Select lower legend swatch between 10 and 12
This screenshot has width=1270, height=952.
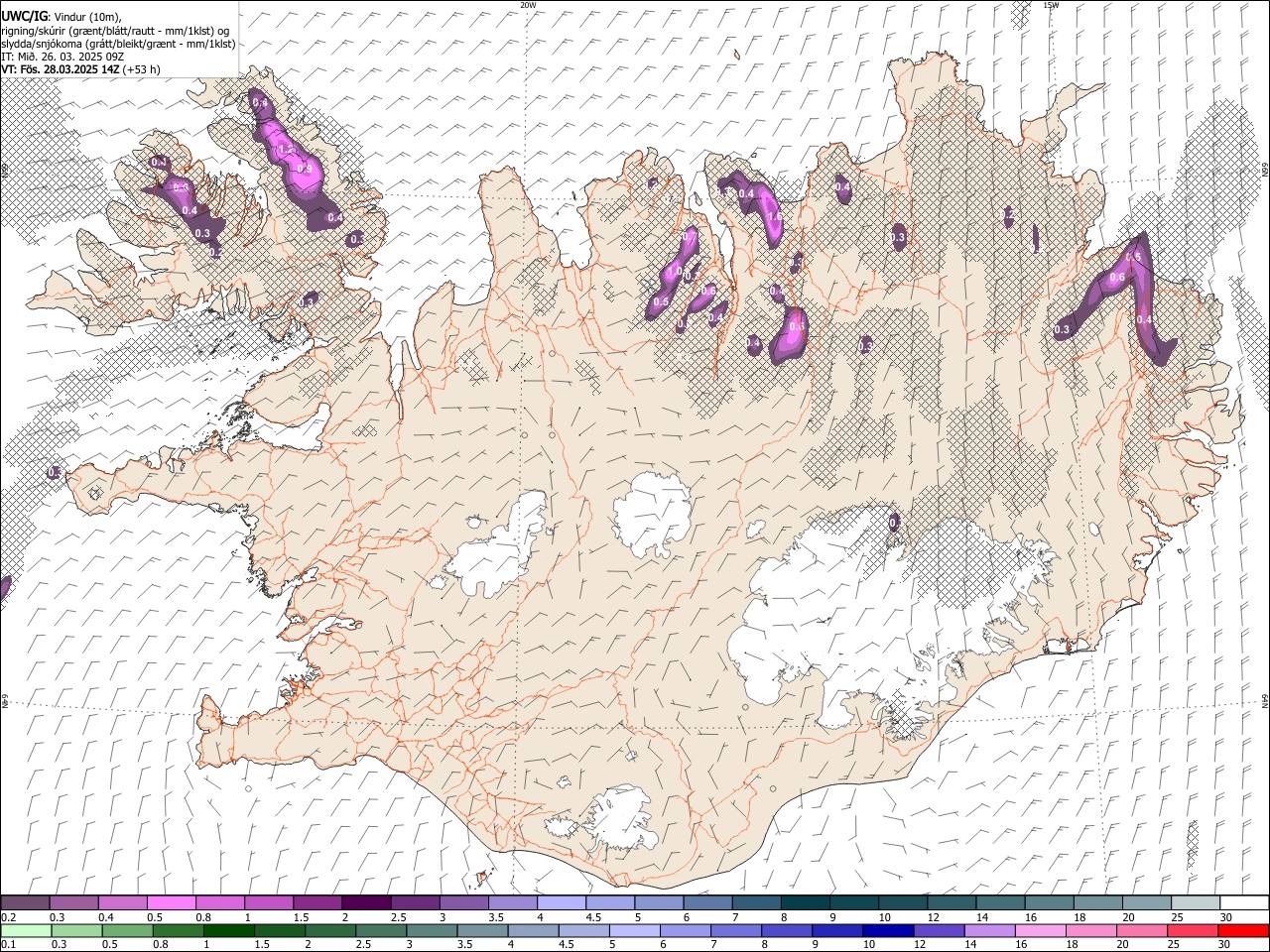pyautogui.click(x=888, y=930)
